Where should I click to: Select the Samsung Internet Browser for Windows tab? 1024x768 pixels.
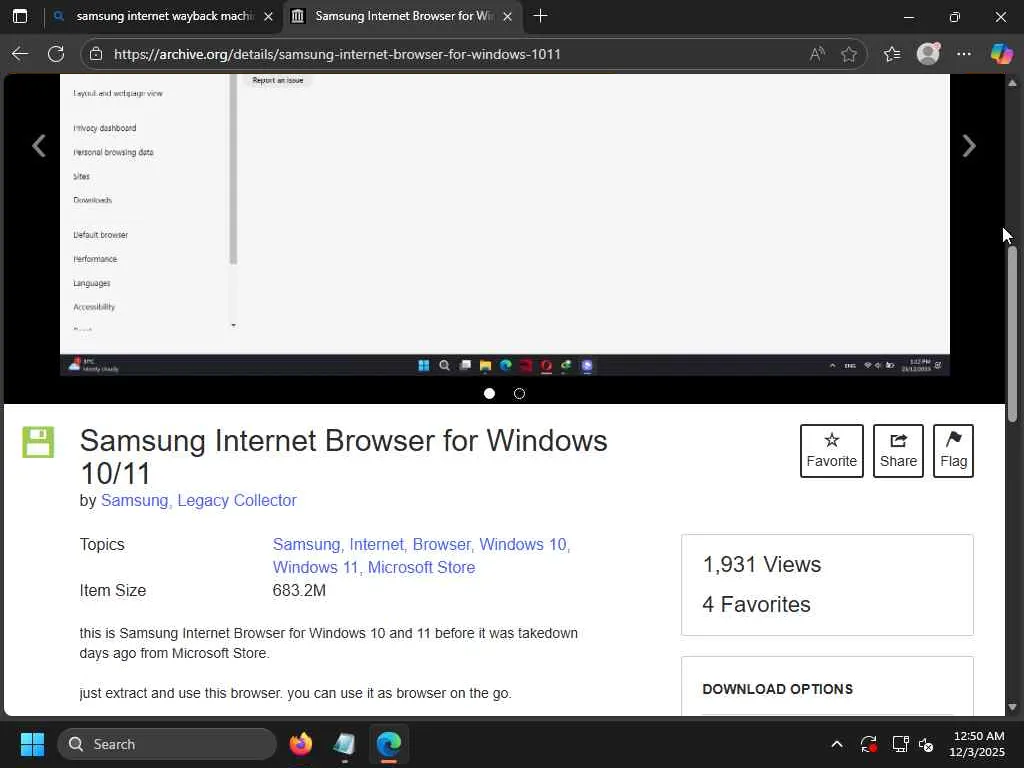(403, 16)
